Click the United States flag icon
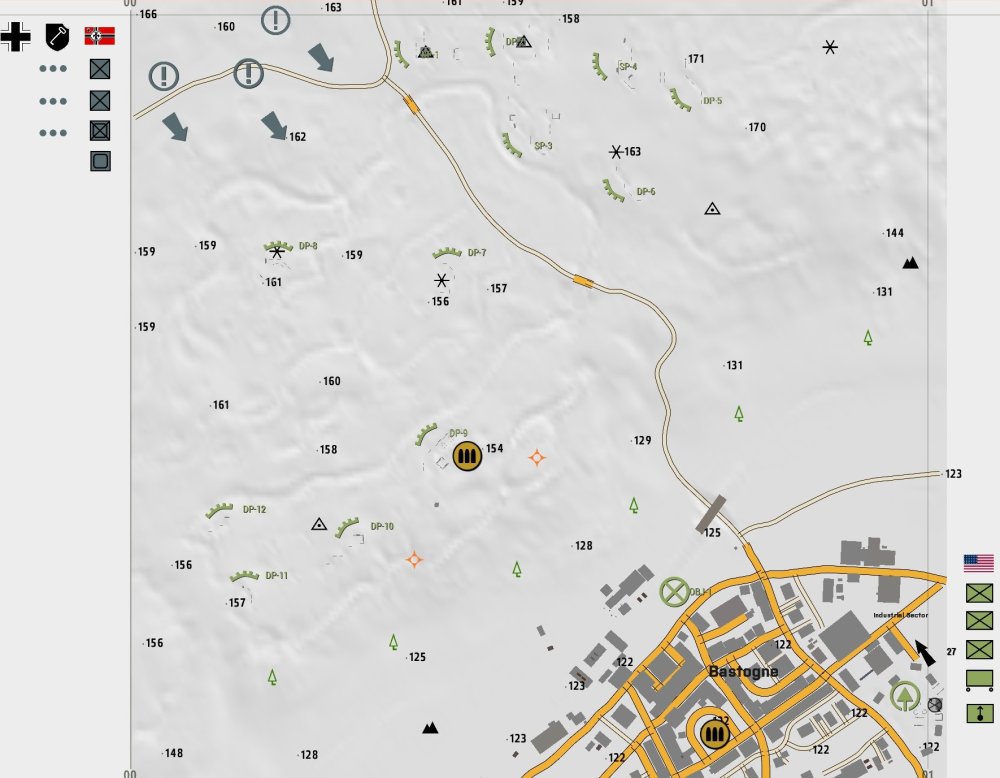The image size is (1000, 778). click(979, 562)
